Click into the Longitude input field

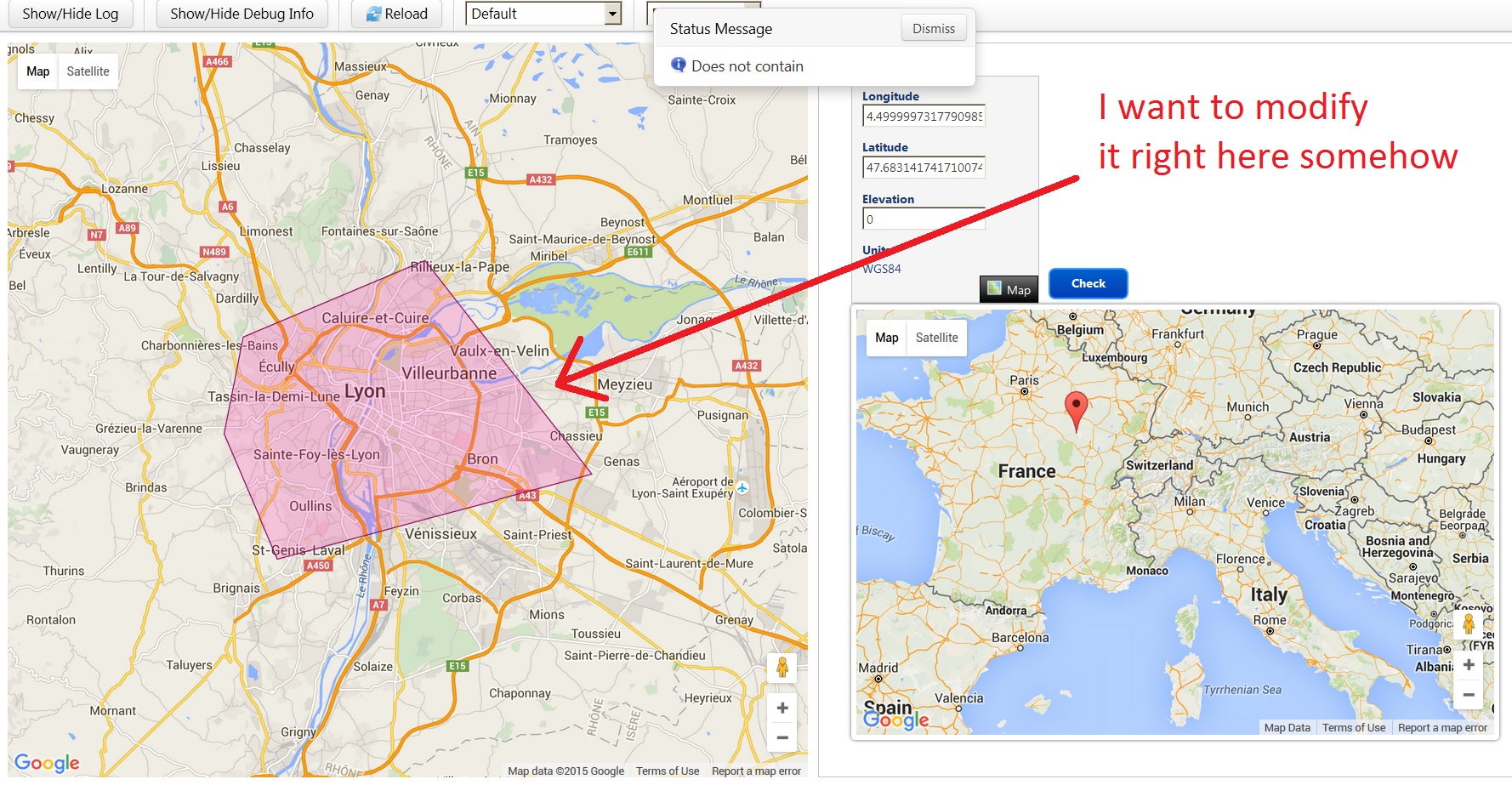(924, 116)
